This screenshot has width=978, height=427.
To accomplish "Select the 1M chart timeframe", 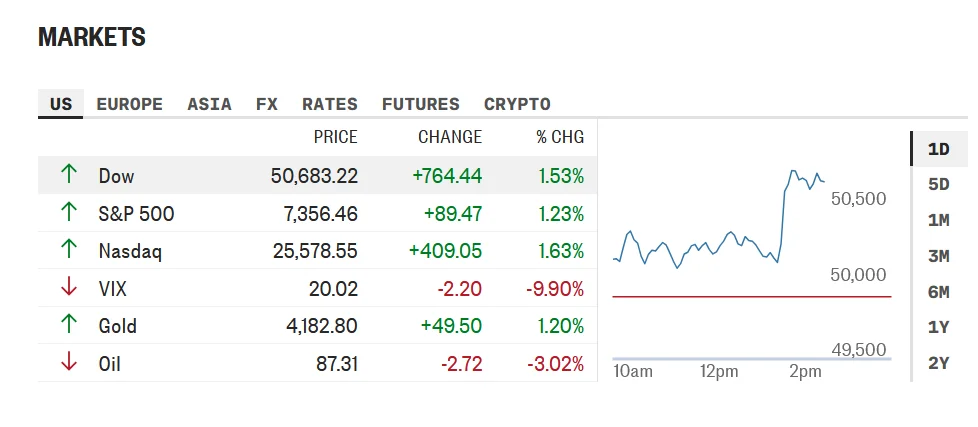I will [938, 220].
